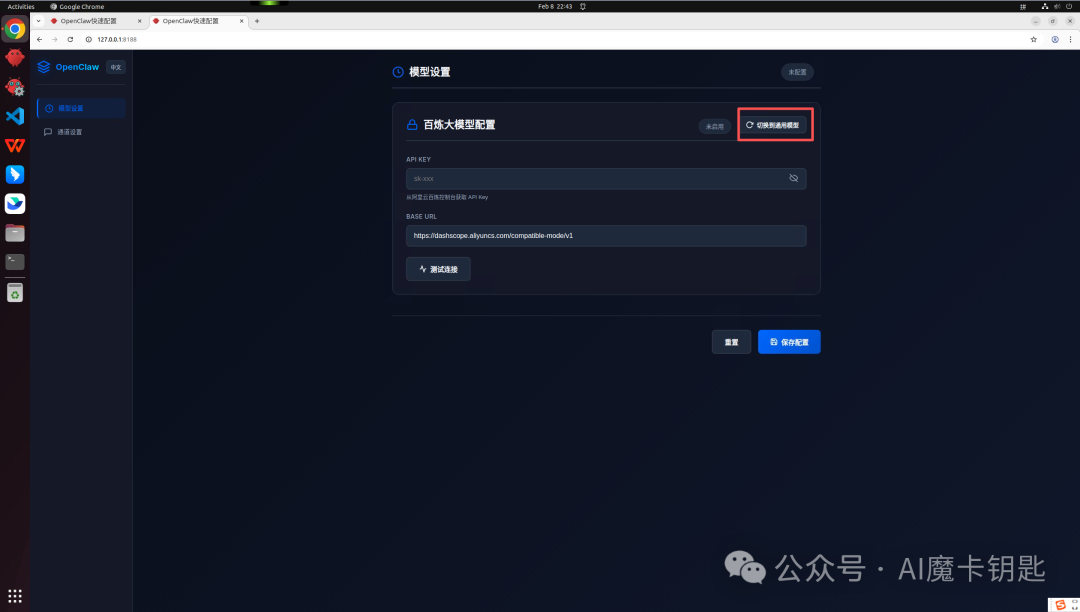Open the Trash in the dock
The width and height of the screenshot is (1080, 612).
click(14, 293)
